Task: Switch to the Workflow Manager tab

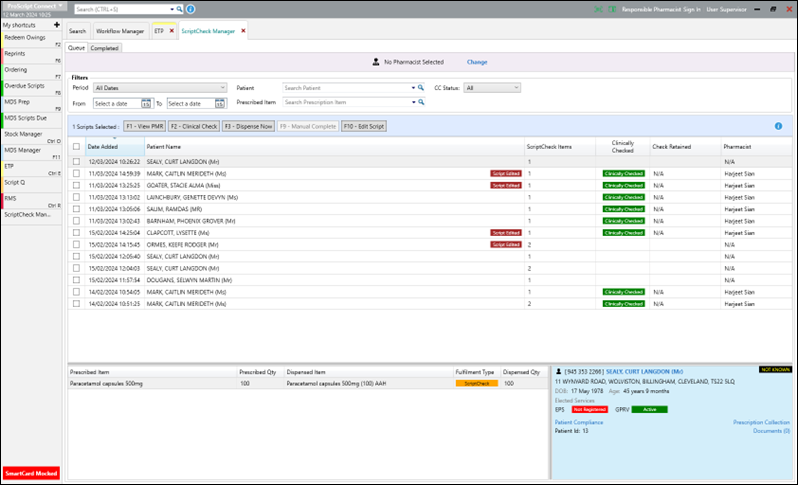Action: 120,31
